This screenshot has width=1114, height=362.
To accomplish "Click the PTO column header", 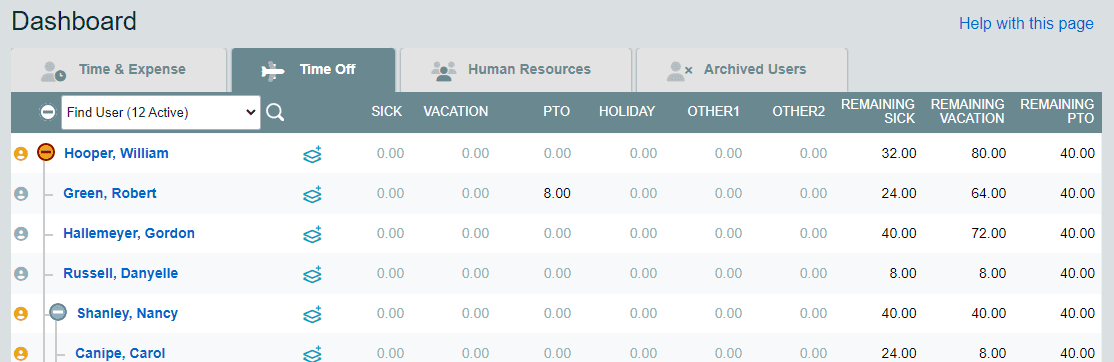I will click(557, 111).
